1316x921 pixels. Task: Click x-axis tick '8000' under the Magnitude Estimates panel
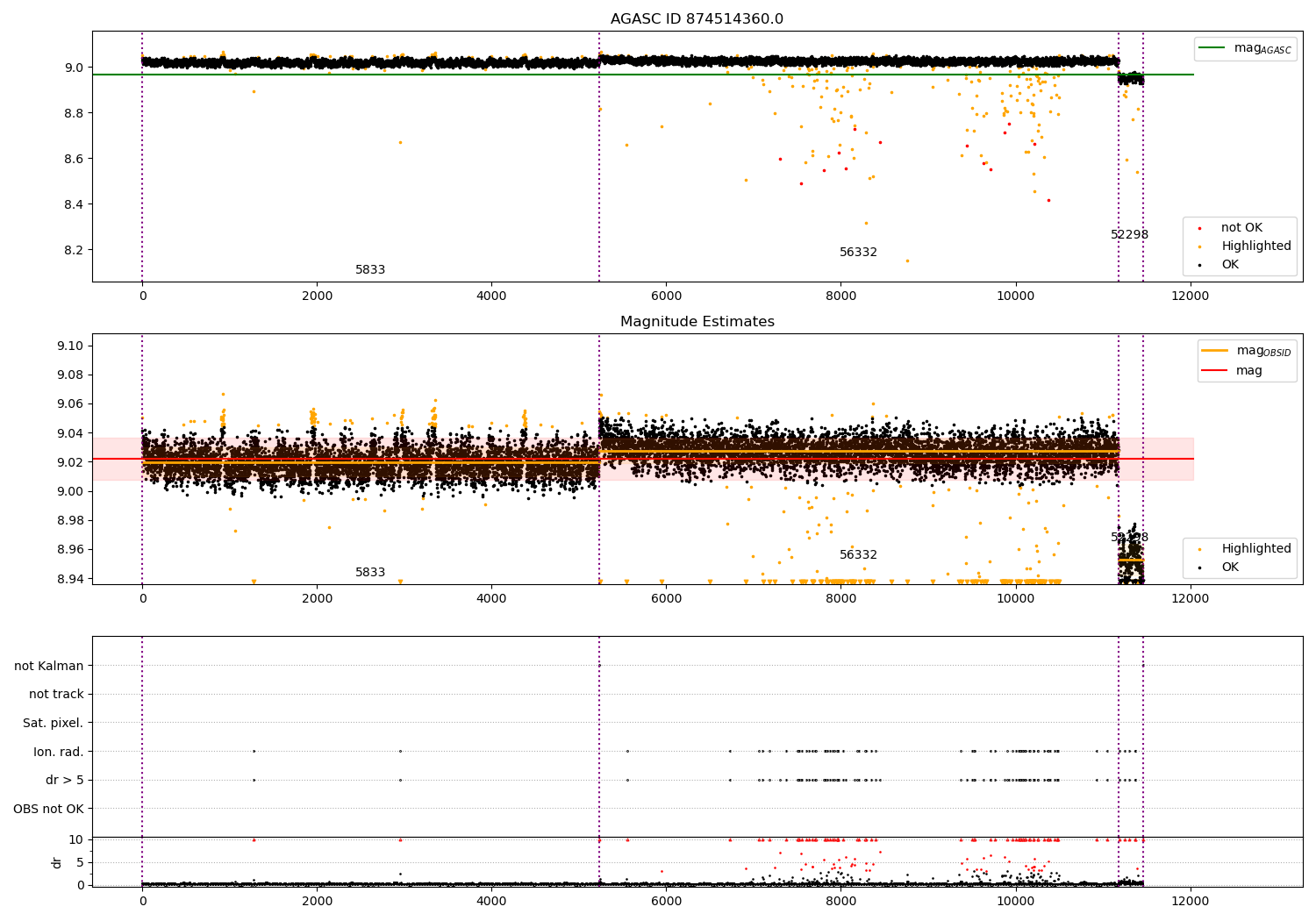click(840, 598)
